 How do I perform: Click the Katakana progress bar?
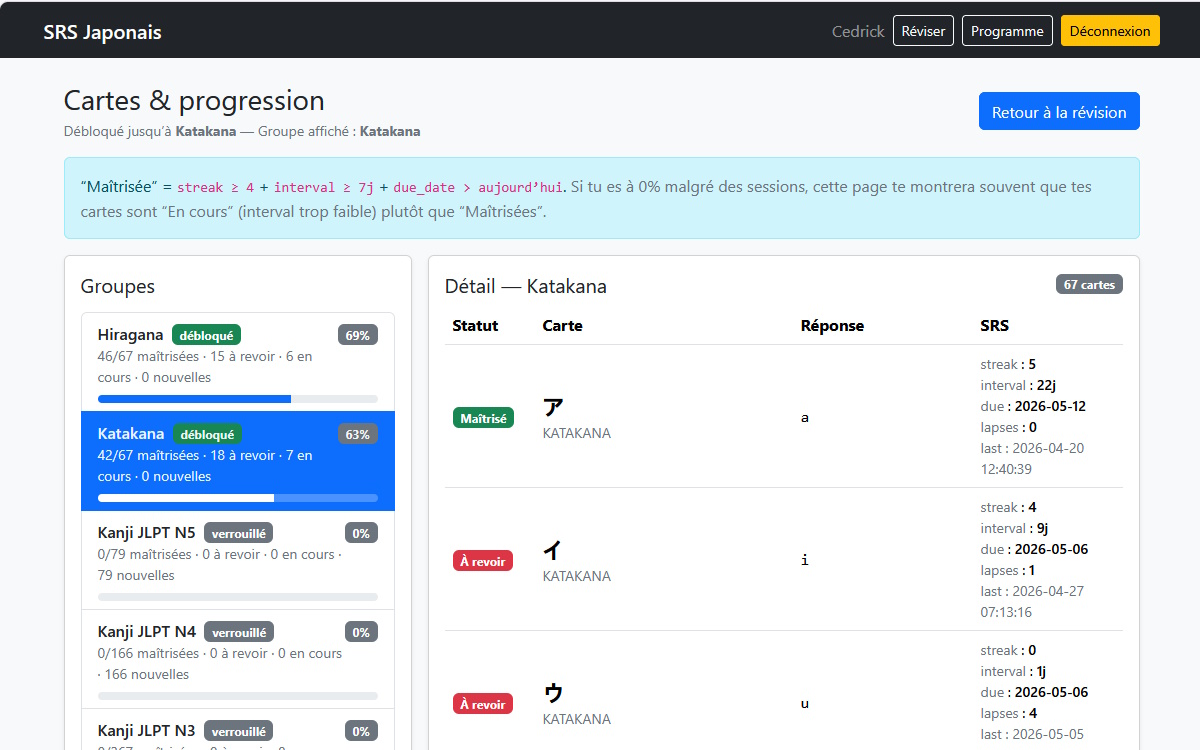click(x=238, y=498)
